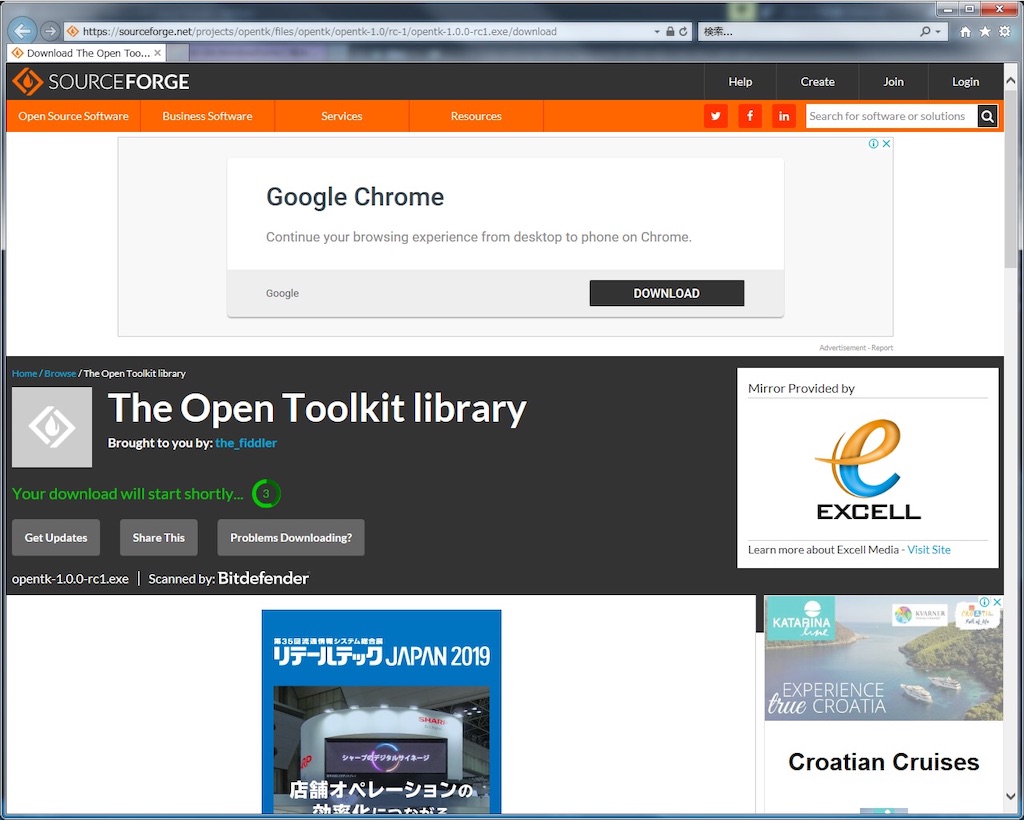Click the project placeholder icon thumbnail

click(x=52, y=427)
